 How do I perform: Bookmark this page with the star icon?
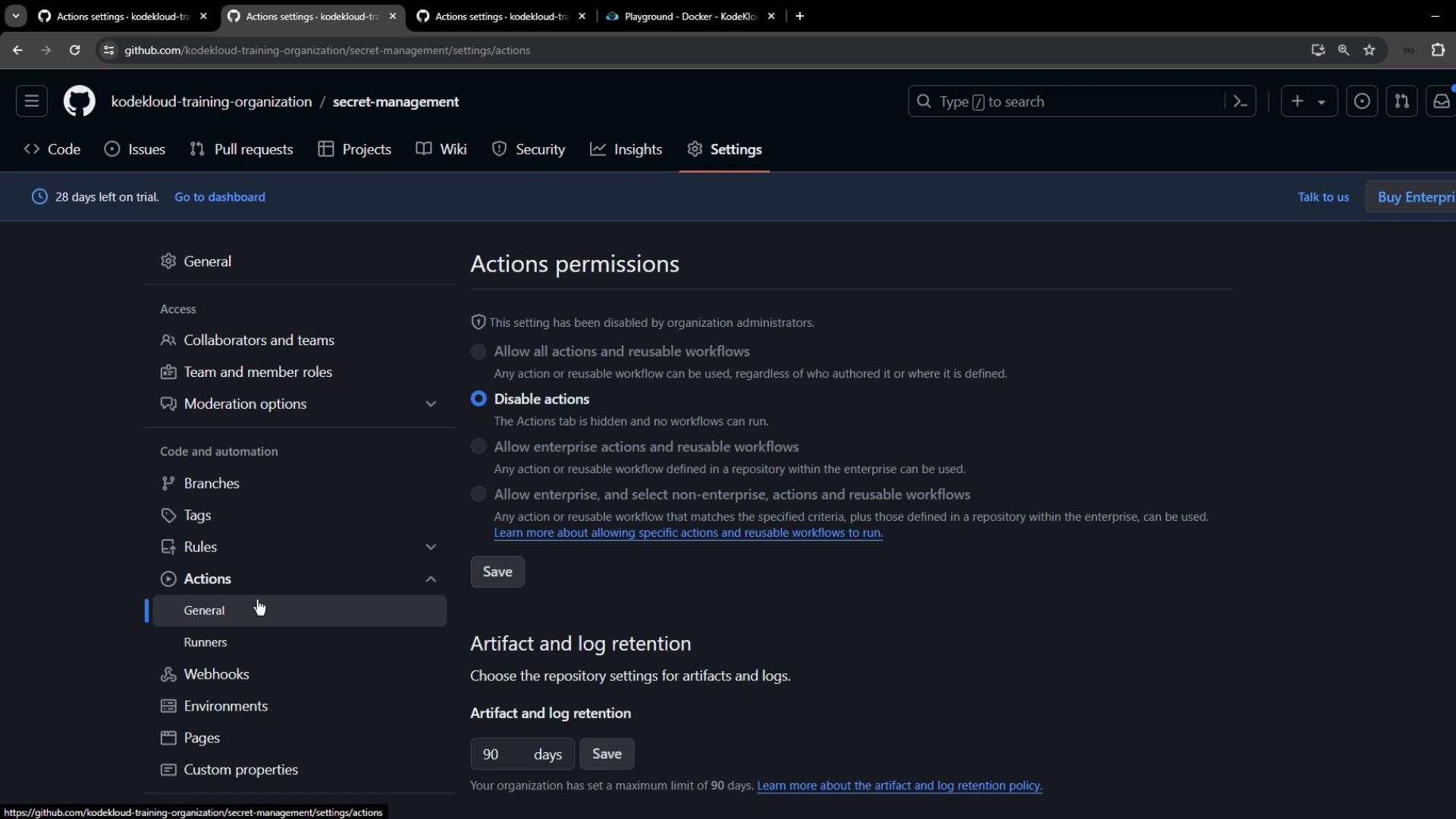[1370, 50]
